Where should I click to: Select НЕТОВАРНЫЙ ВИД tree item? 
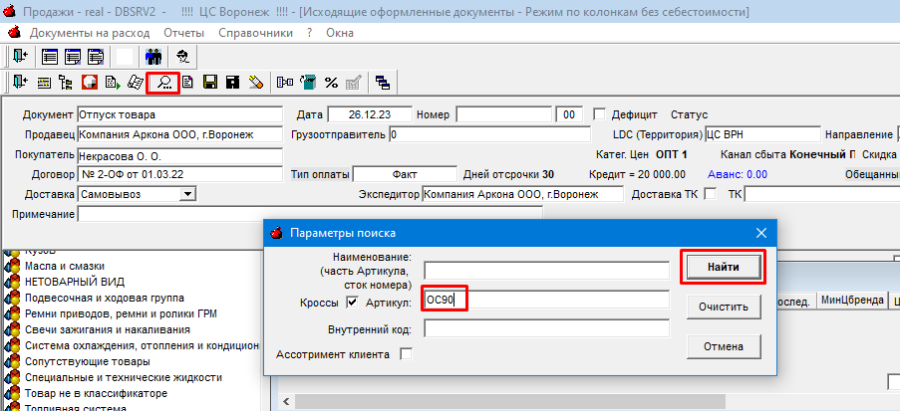(75, 282)
